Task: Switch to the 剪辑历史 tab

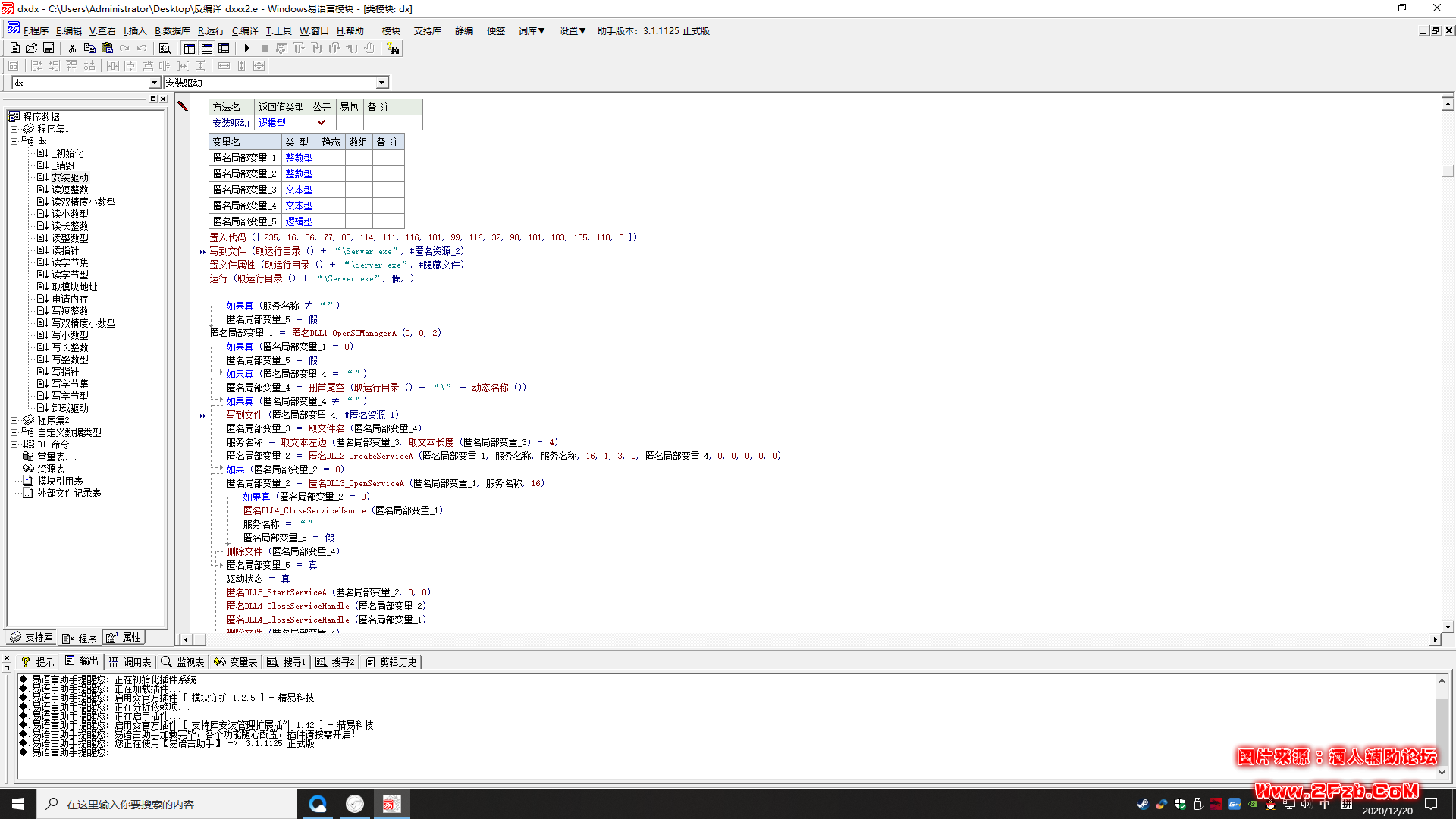Action: [391, 662]
